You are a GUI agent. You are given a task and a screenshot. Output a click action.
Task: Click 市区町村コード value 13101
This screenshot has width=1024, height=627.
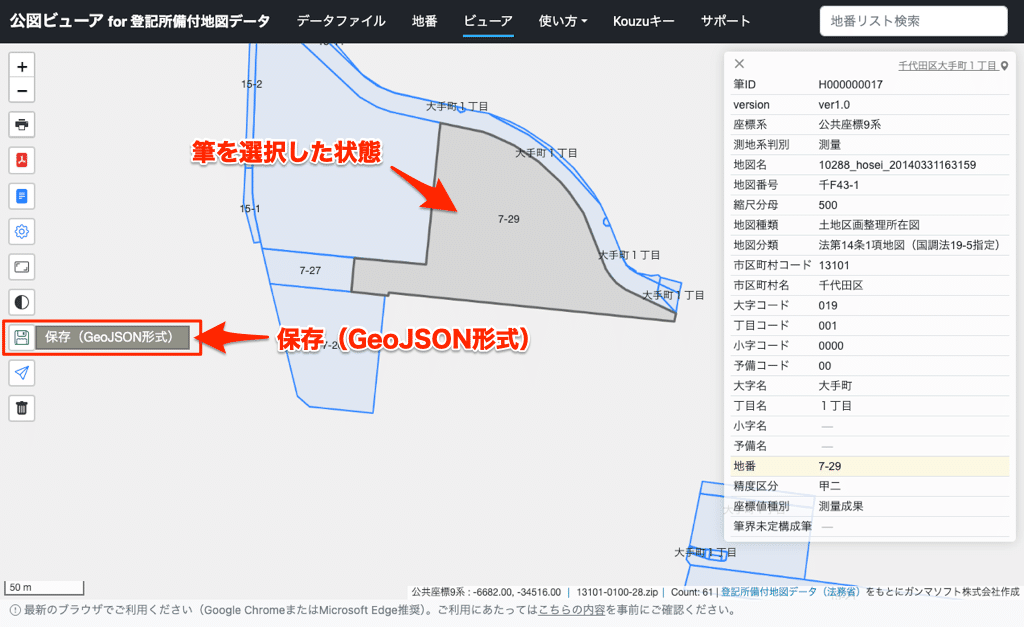click(834, 265)
